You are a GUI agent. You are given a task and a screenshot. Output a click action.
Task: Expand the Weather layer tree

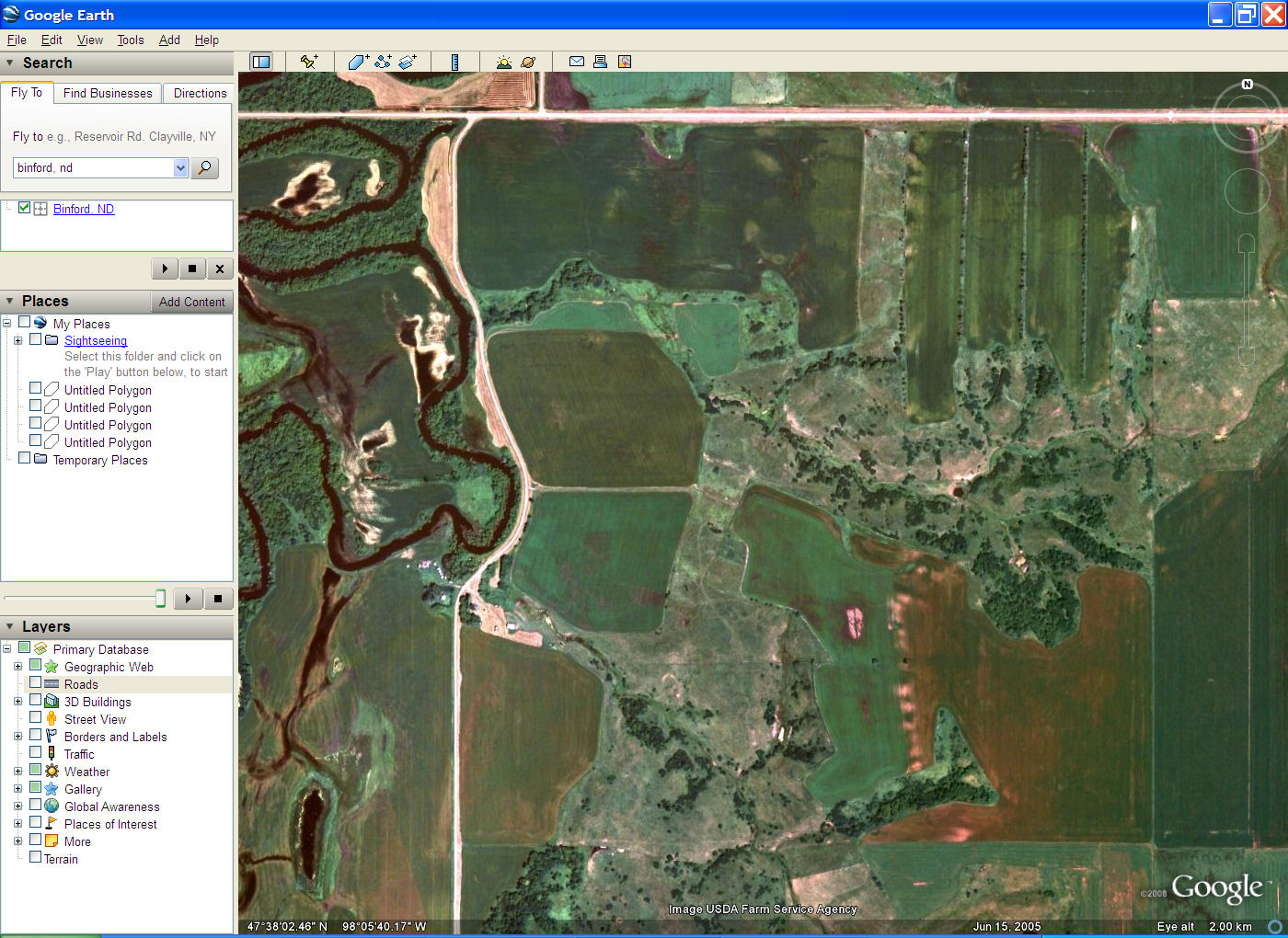(17, 771)
